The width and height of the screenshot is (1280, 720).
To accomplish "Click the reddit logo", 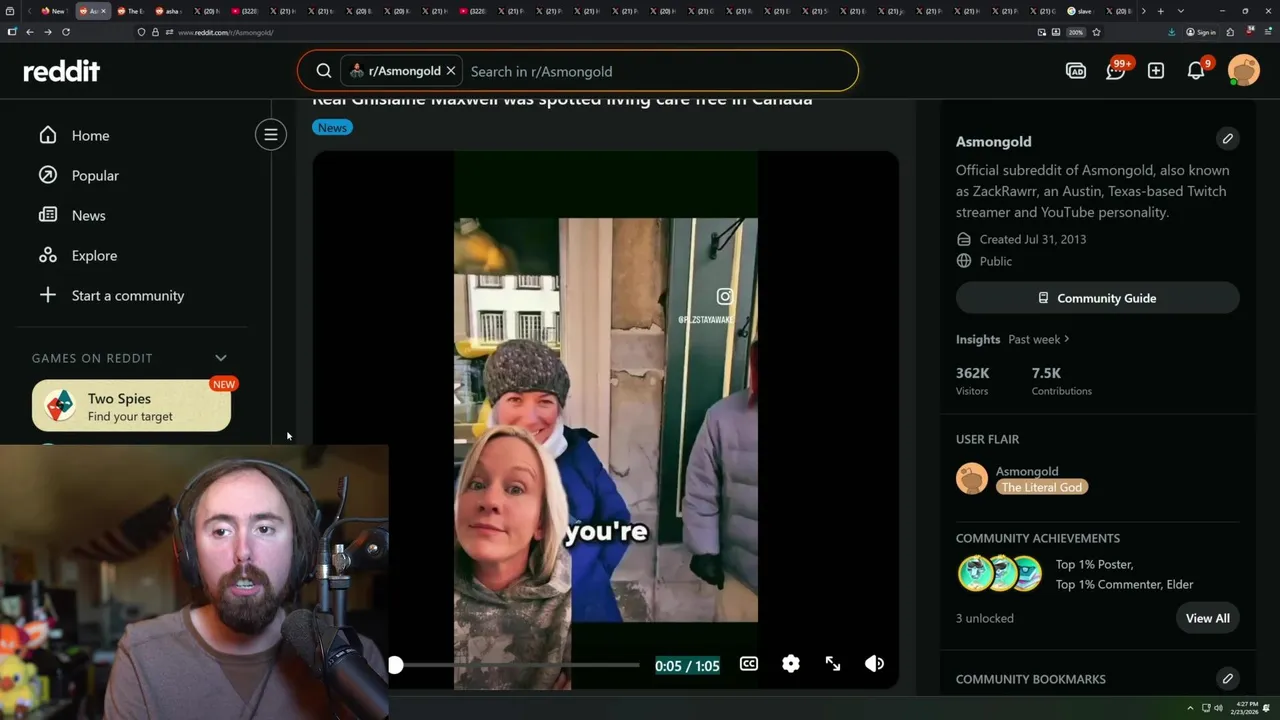I will (62, 71).
